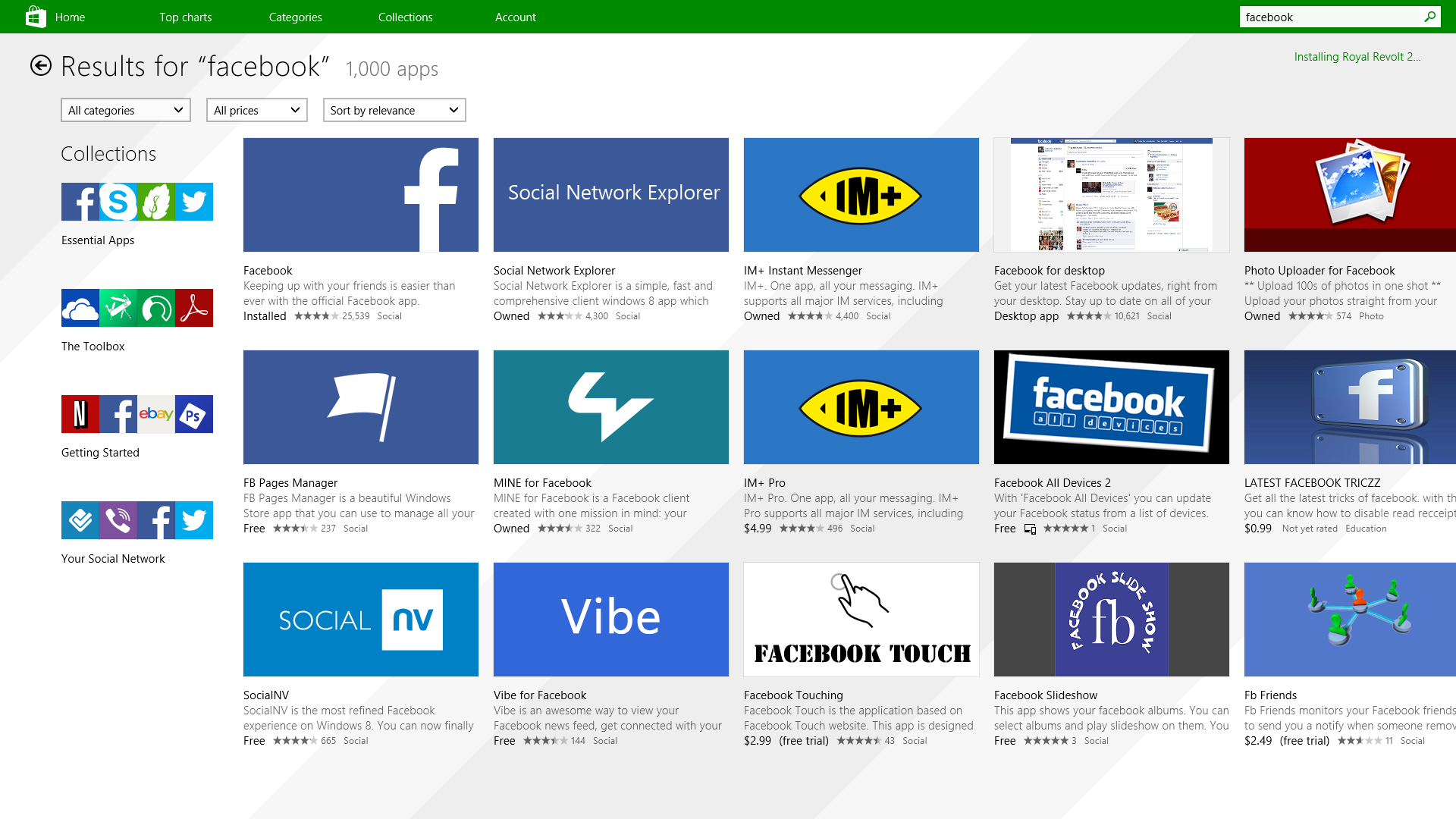The width and height of the screenshot is (1456, 819).
Task: Open the SocialNV app tile
Action: (x=360, y=620)
